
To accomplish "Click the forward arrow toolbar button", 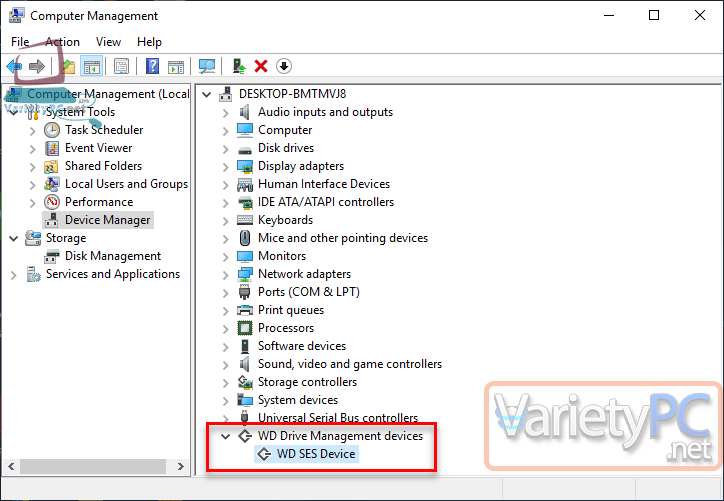I will tap(36, 66).
